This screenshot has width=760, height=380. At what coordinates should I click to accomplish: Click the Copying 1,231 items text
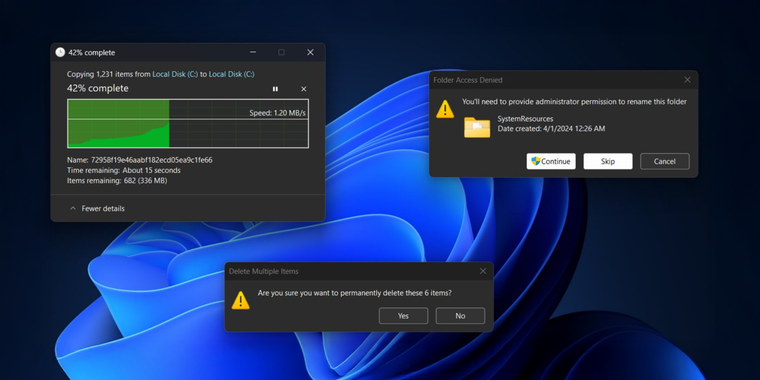160,74
